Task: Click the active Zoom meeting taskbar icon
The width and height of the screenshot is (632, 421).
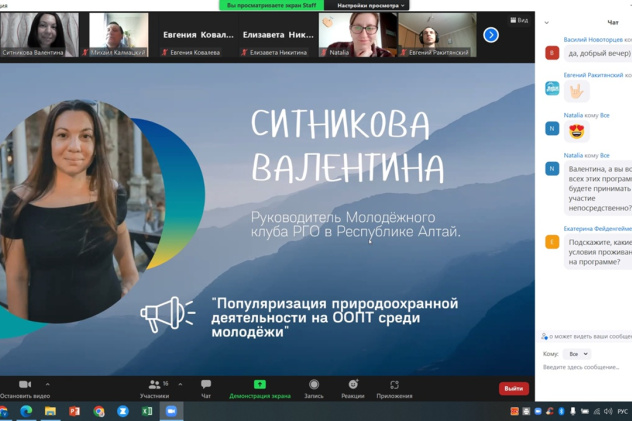Action: pyautogui.click(x=171, y=411)
